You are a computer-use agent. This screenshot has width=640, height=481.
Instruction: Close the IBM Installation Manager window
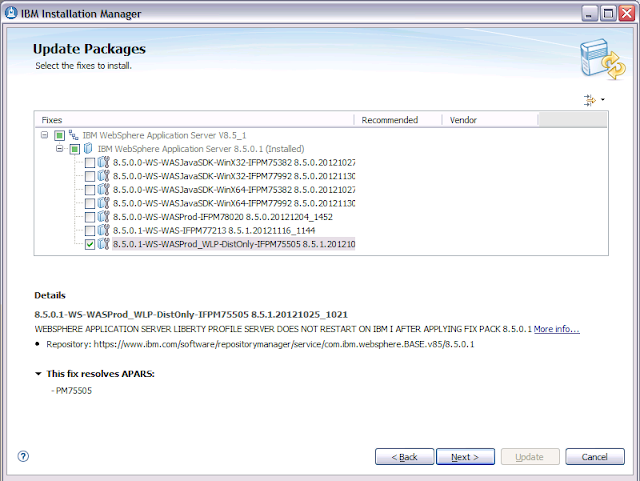627,13
